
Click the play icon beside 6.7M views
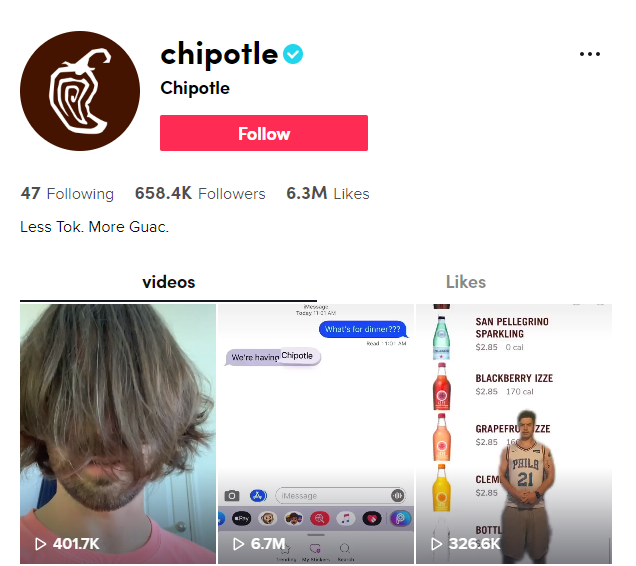pos(238,544)
